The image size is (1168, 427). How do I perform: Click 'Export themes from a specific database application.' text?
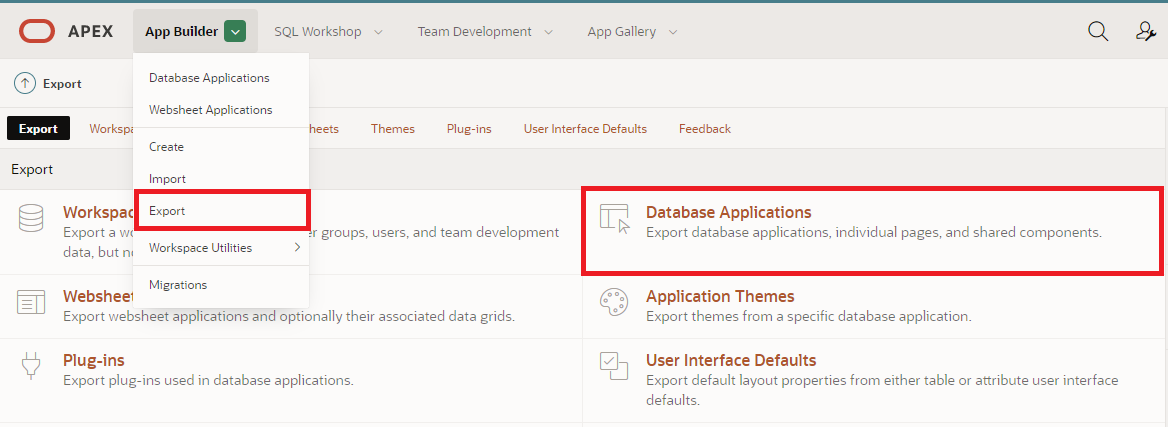(x=809, y=316)
